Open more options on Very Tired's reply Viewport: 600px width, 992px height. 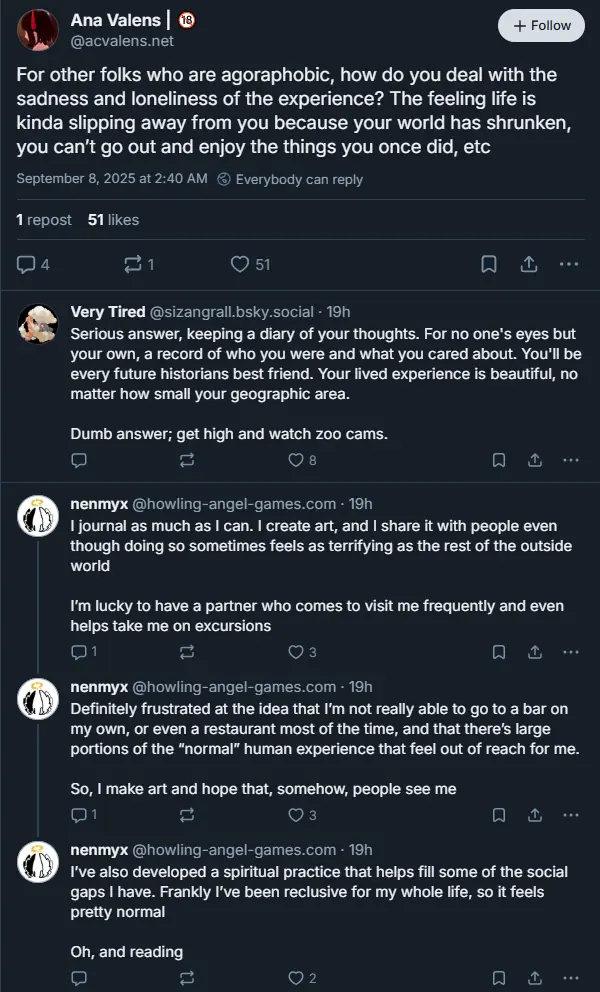tap(571, 460)
